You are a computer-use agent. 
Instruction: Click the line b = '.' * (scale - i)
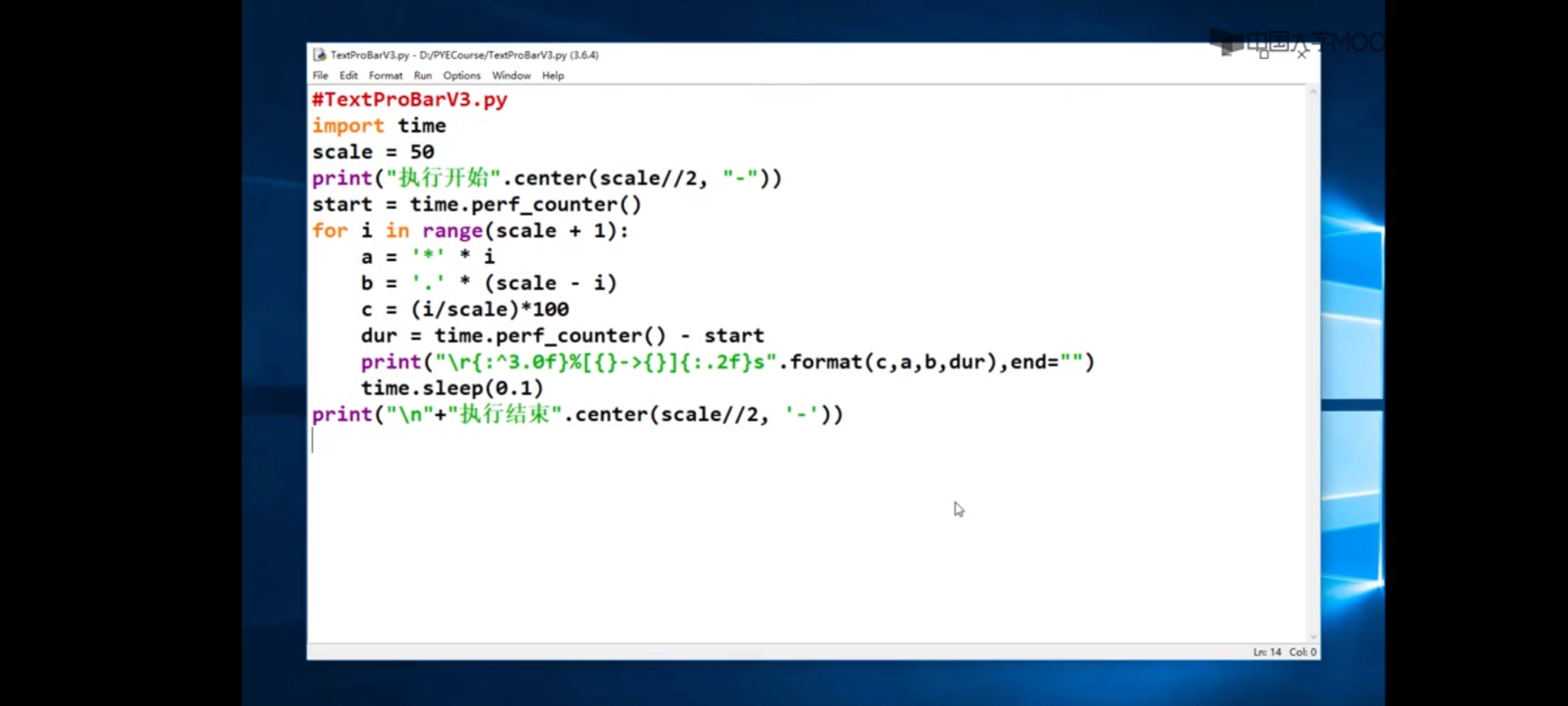click(x=489, y=283)
